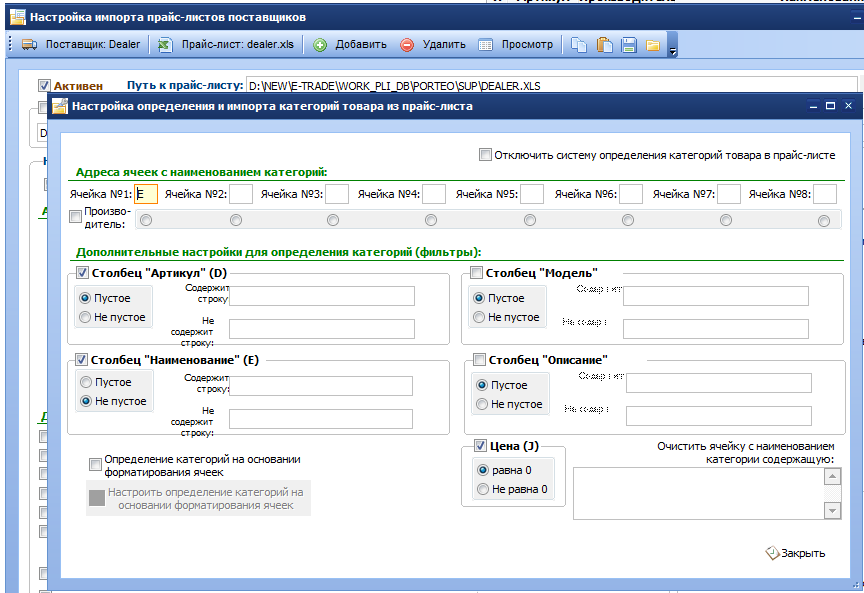Toggle the Активен checkbox
Viewport: 864px width, 593px height.
click(45, 85)
